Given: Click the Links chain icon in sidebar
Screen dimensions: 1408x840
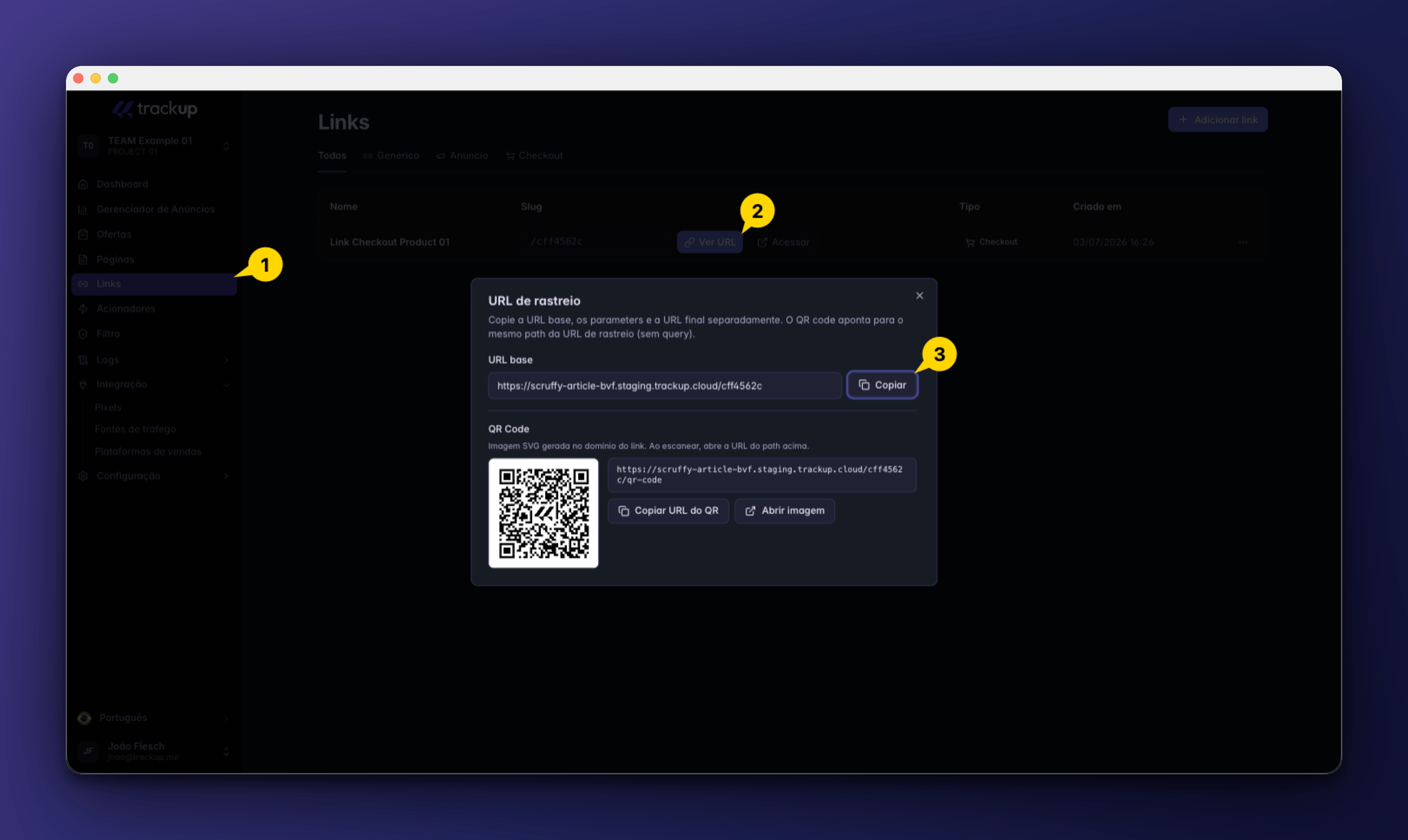Looking at the screenshot, I should pyautogui.click(x=83, y=284).
